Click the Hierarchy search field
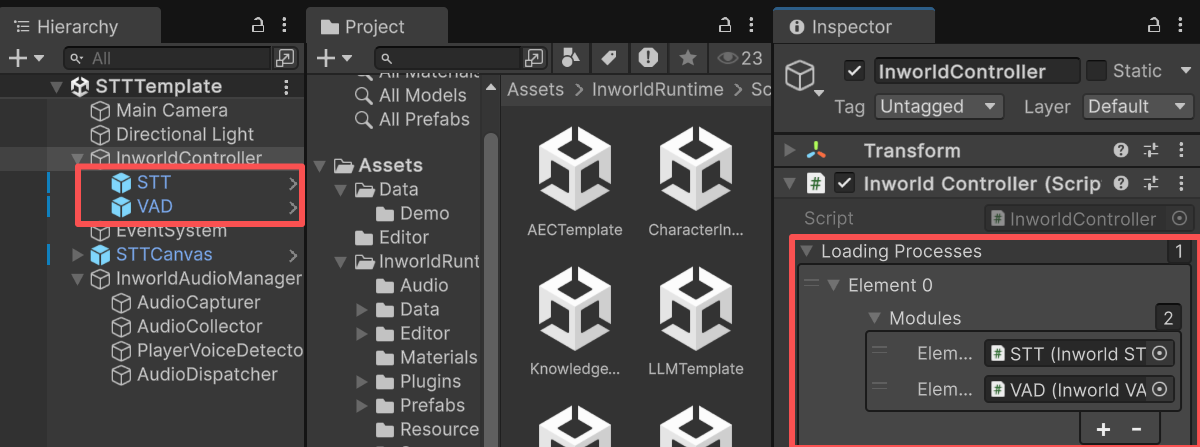Viewport: 1200px width, 447px height. 167,58
